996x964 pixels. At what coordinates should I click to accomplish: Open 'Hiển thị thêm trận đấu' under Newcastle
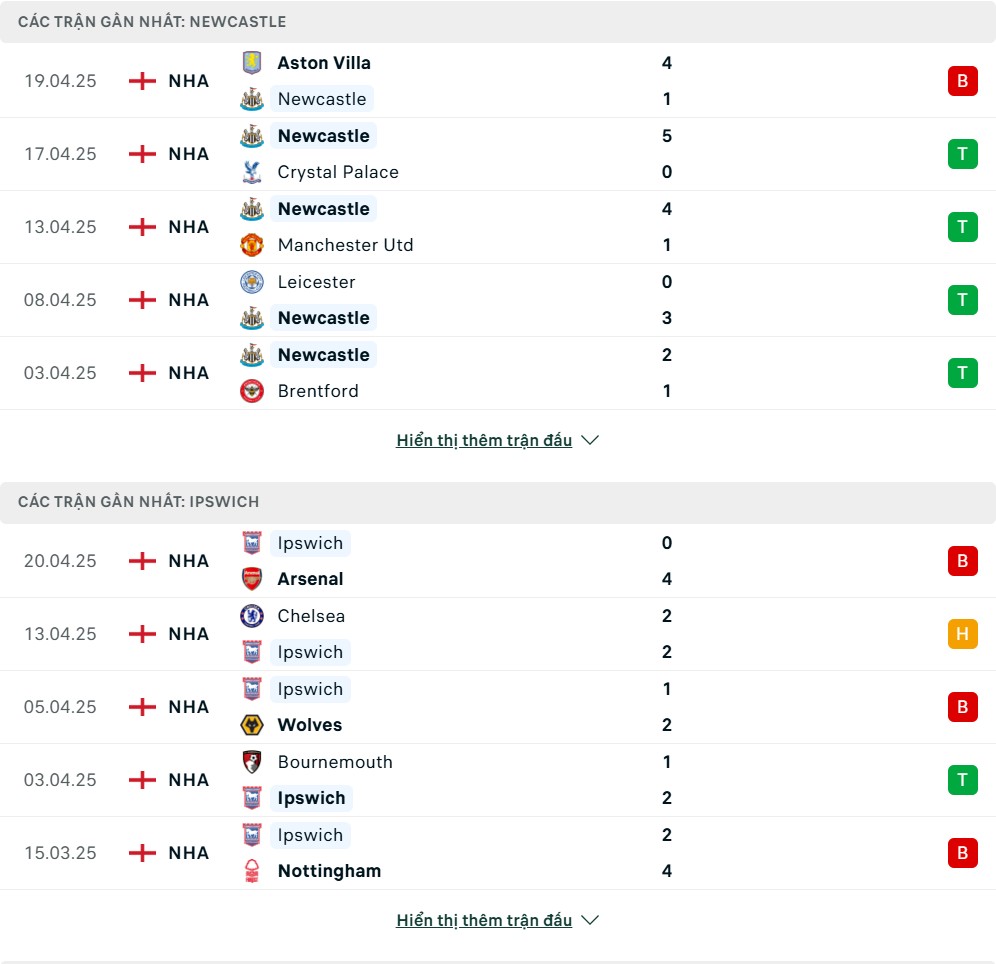[x=484, y=440]
